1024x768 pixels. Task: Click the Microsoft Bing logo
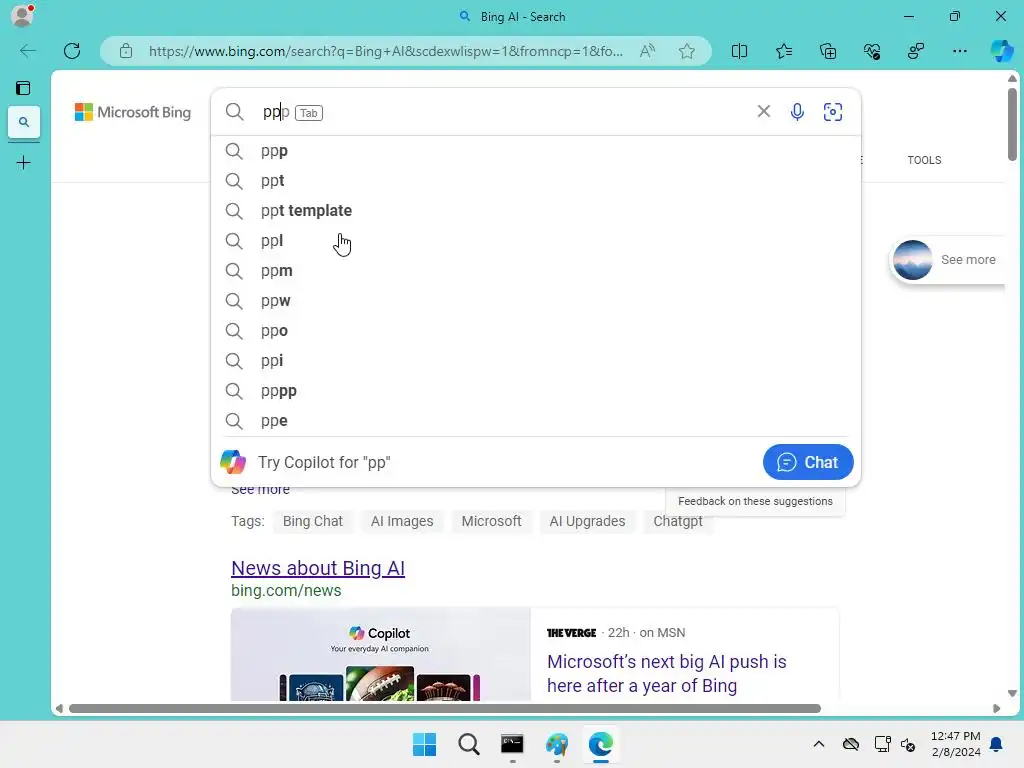[x=133, y=112]
